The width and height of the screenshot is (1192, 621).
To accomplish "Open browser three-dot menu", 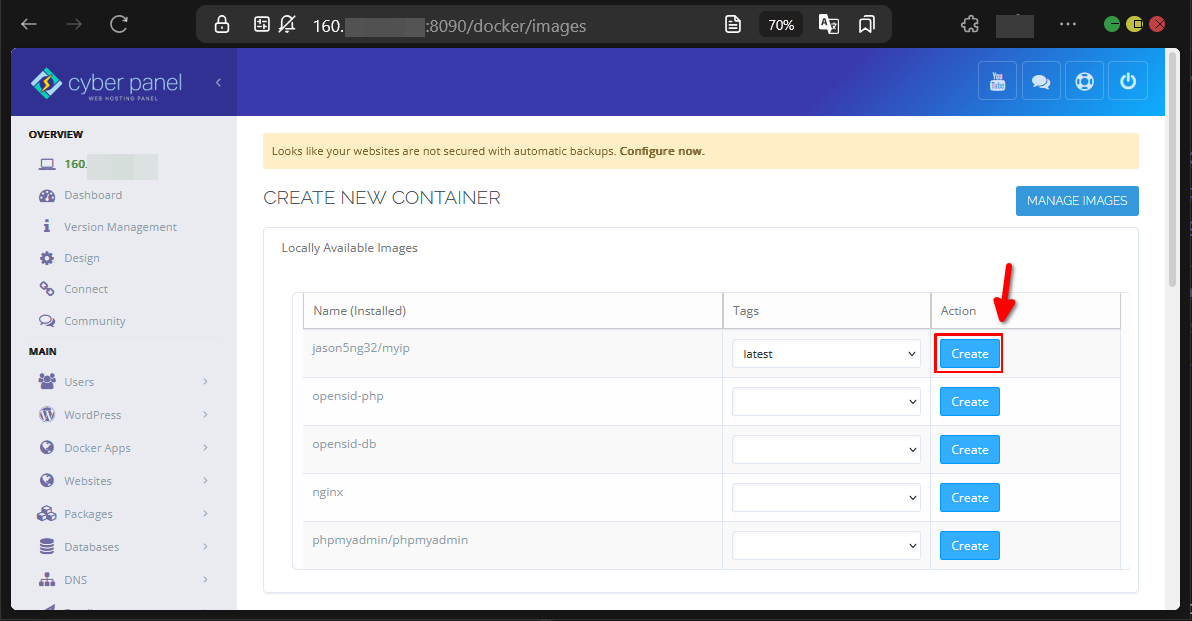I will click(1068, 24).
